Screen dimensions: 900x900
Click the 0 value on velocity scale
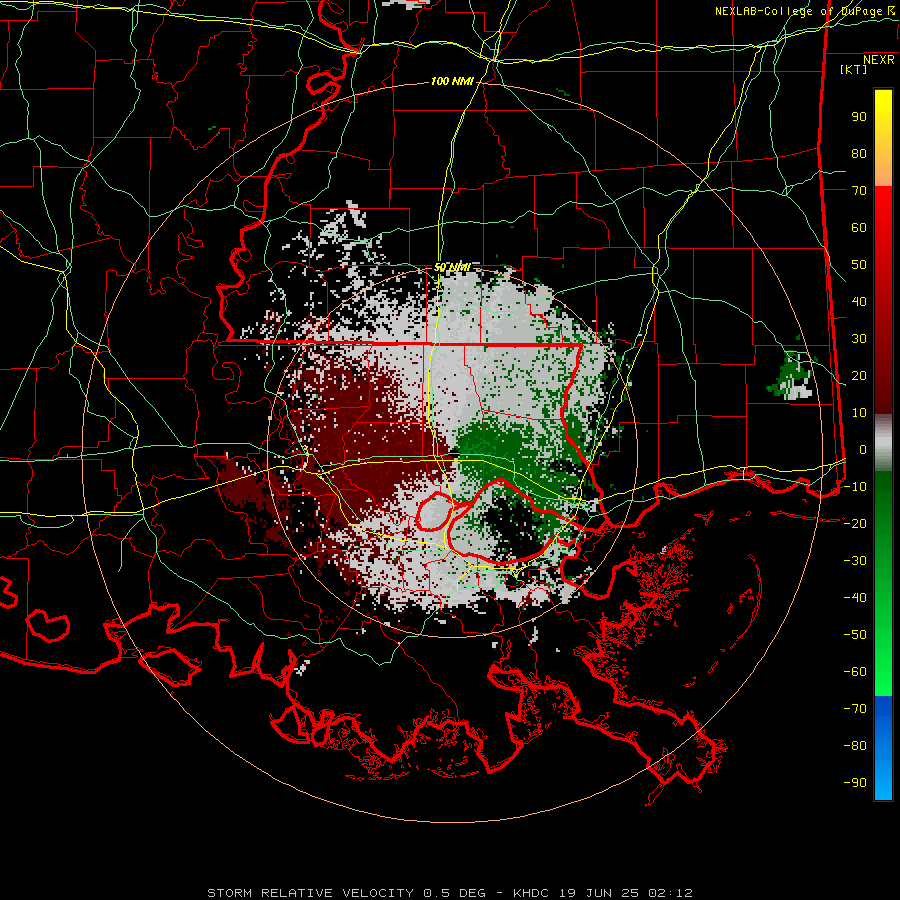[x=863, y=450]
